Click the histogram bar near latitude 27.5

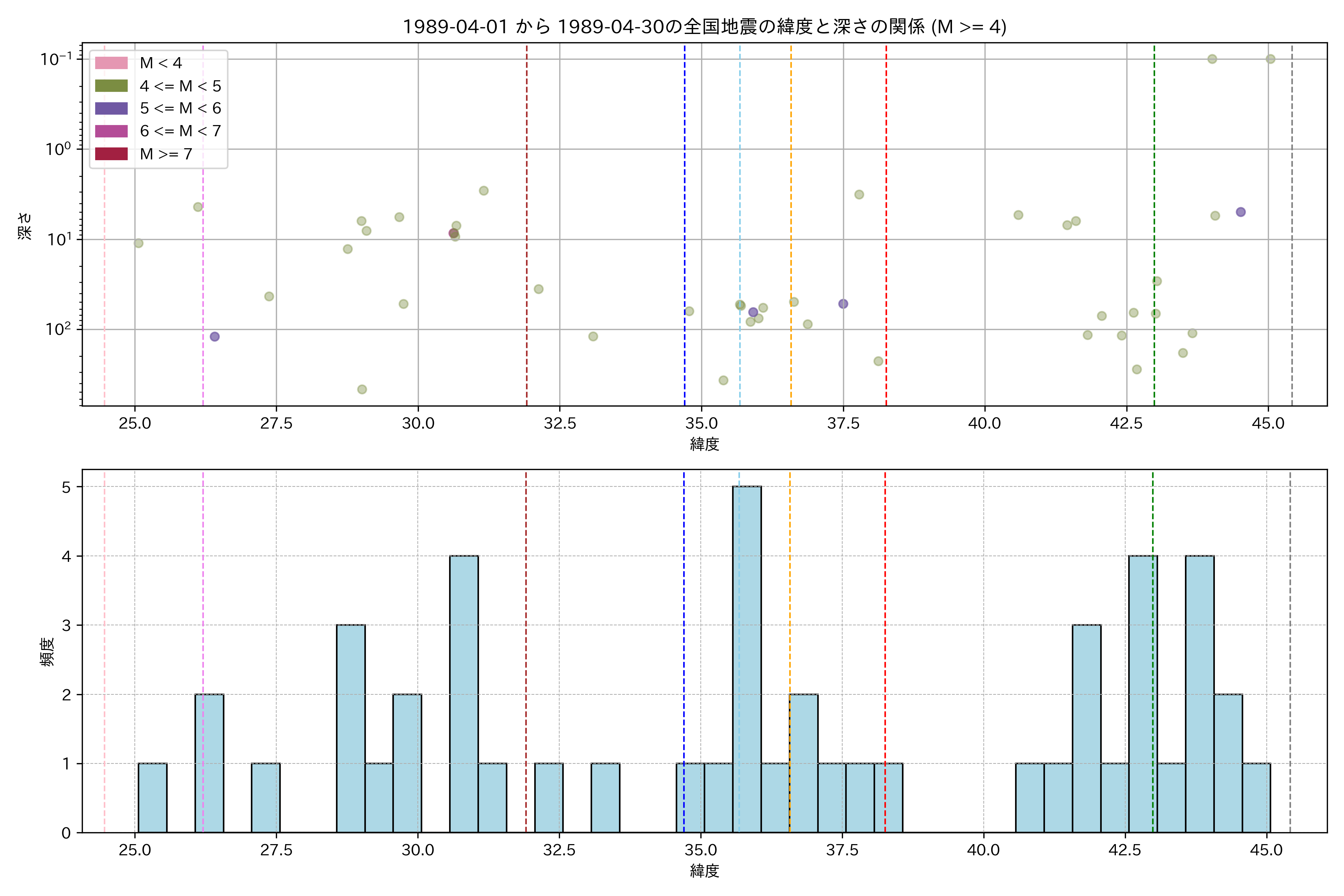point(266,798)
